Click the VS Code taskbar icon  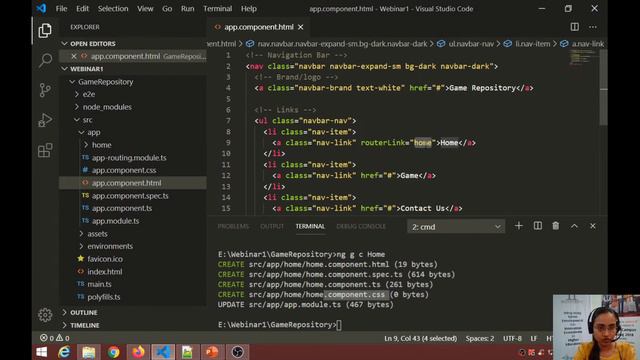163,352
